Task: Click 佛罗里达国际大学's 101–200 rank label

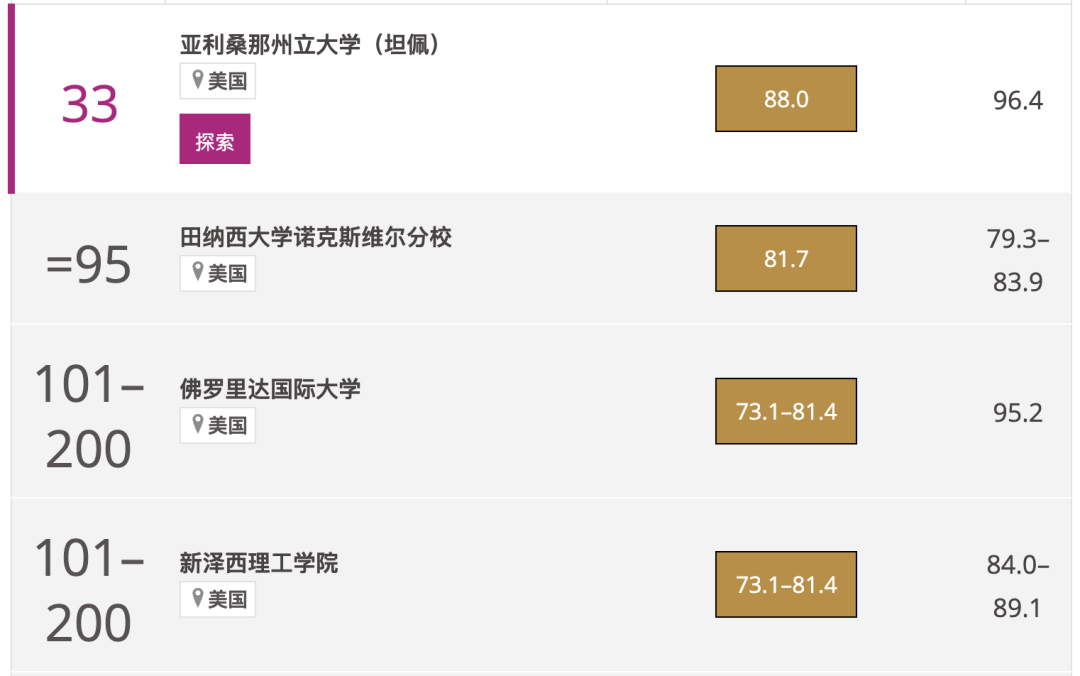Action: click(x=89, y=418)
